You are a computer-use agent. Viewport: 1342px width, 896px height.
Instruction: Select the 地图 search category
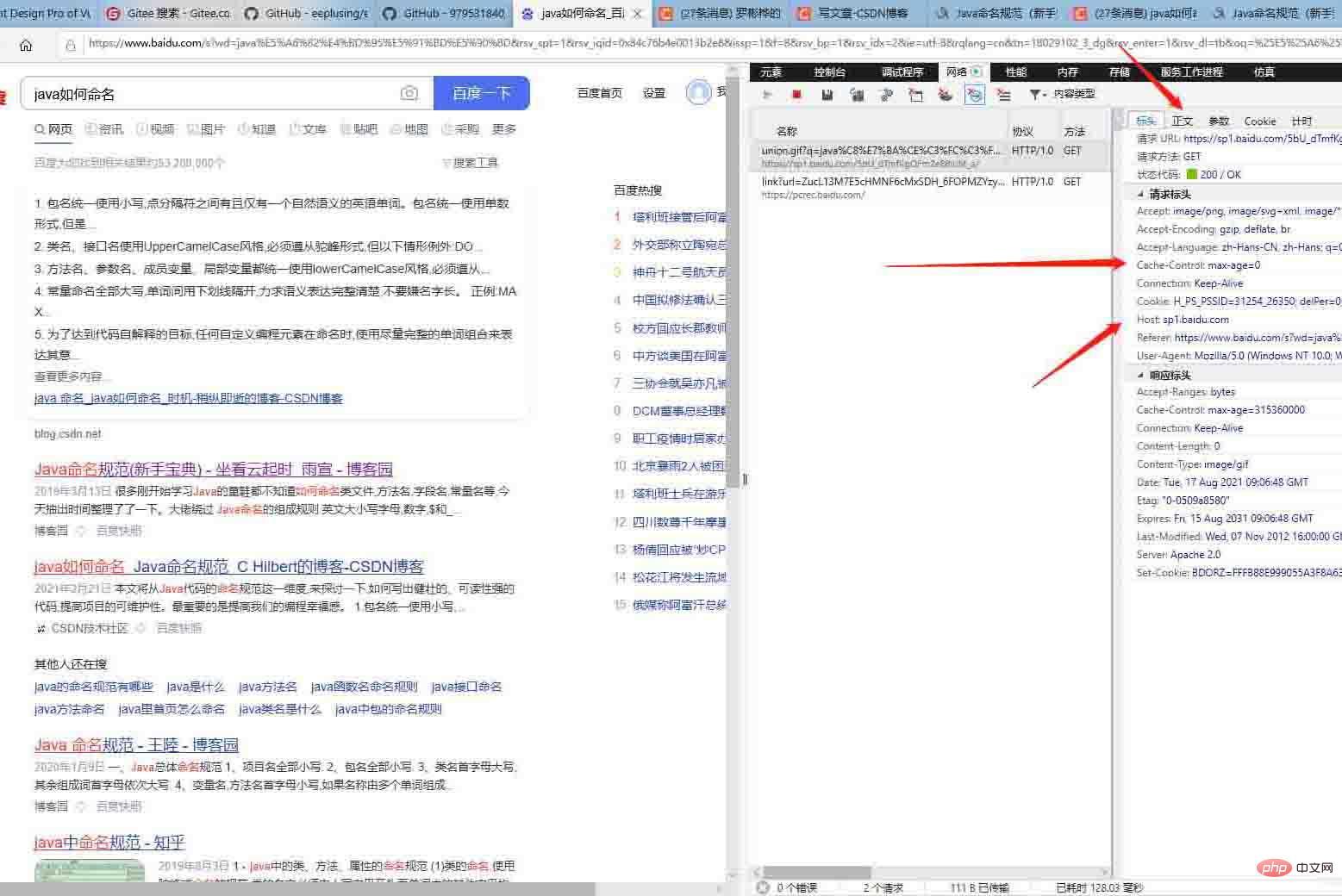point(409,129)
